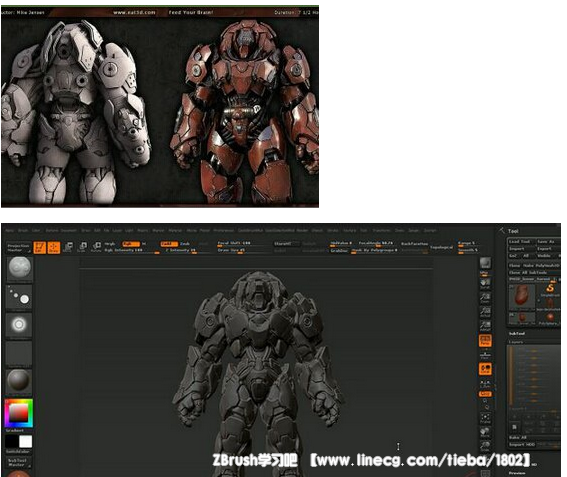Click the AAHalf icon

click(x=485, y=326)
